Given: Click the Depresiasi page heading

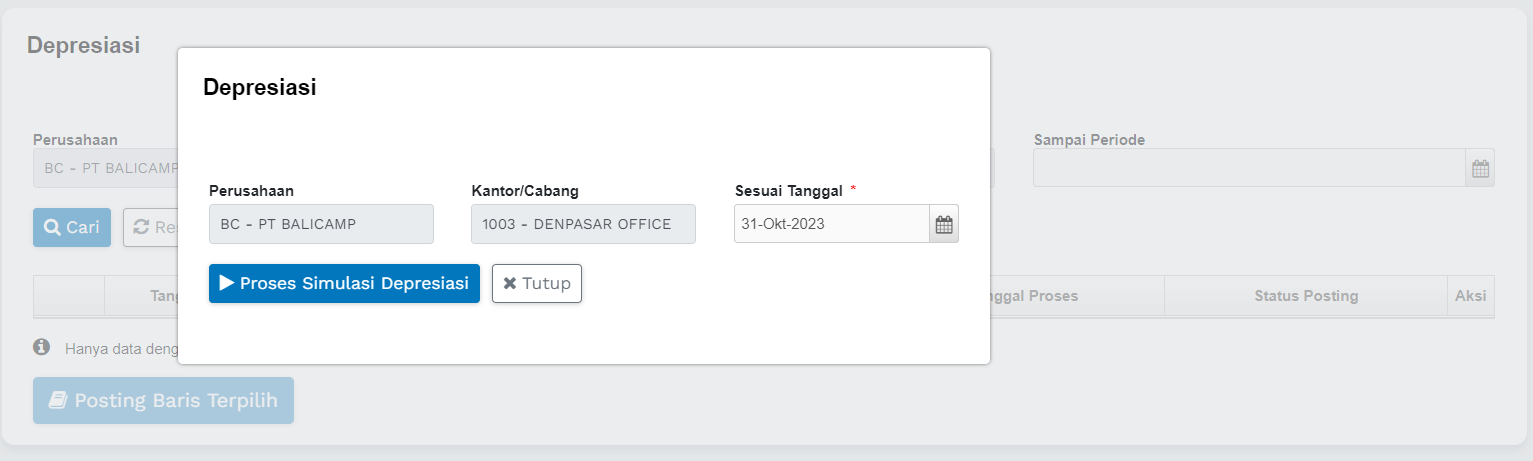Looking at the screenshot, I should tap(83, 44).
